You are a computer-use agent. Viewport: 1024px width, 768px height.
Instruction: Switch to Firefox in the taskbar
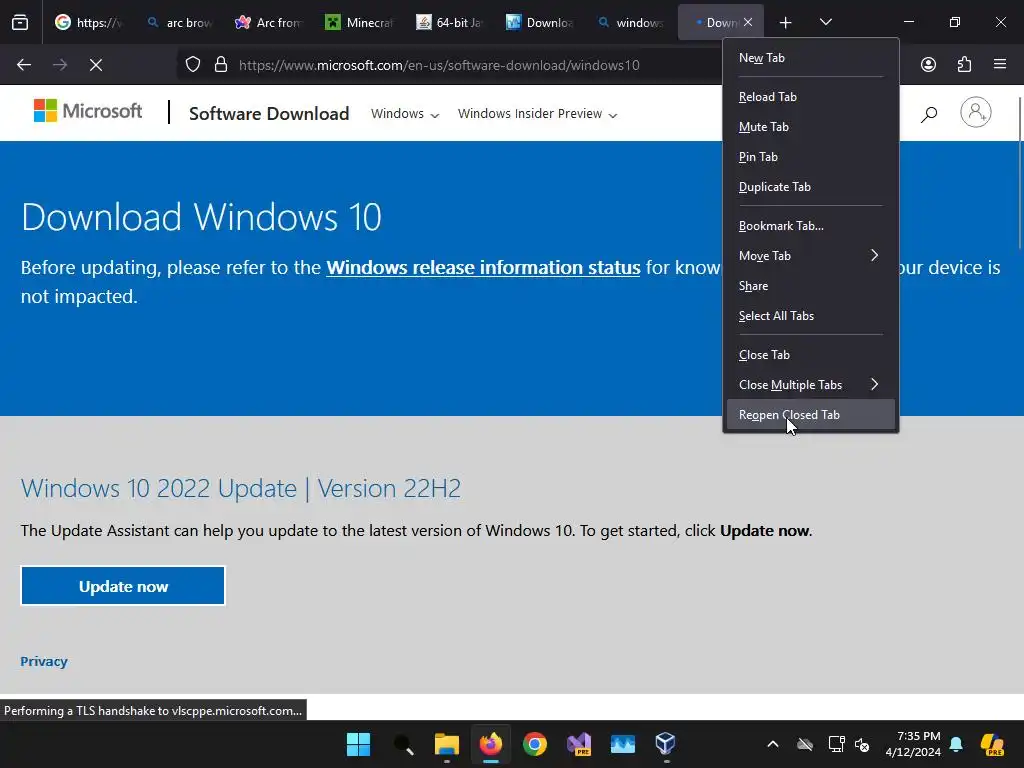coord(490,744)
